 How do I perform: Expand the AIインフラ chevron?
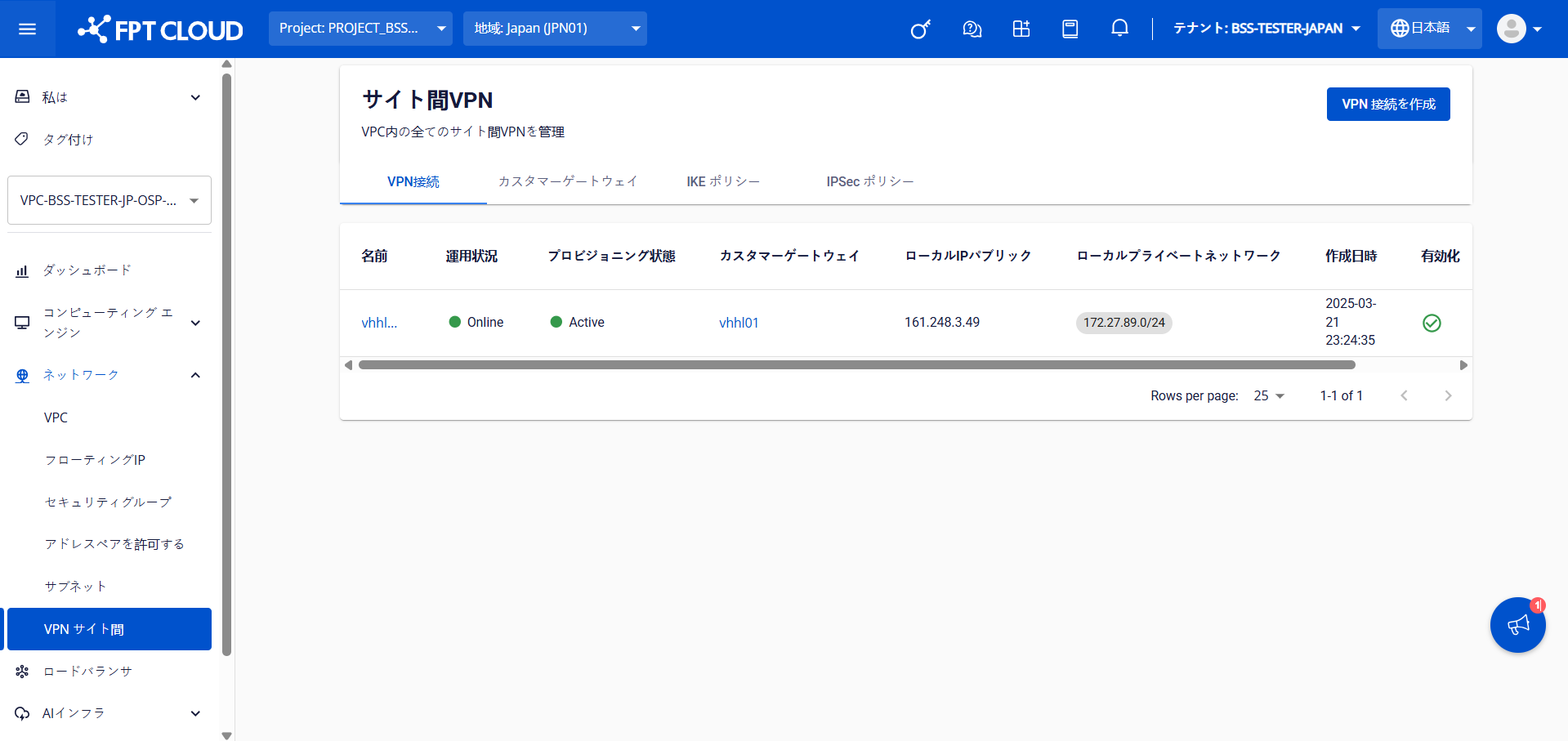195,713
